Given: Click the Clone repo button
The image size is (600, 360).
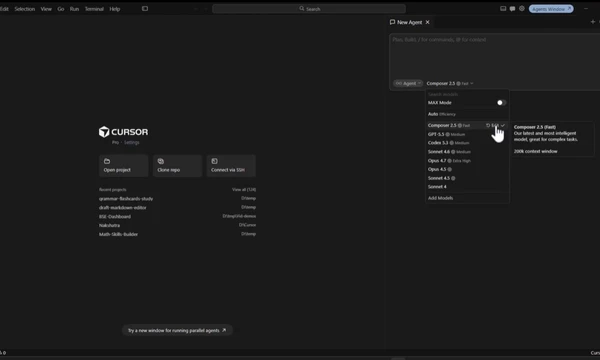Looking at the screenshot, I should click(177, 166).
